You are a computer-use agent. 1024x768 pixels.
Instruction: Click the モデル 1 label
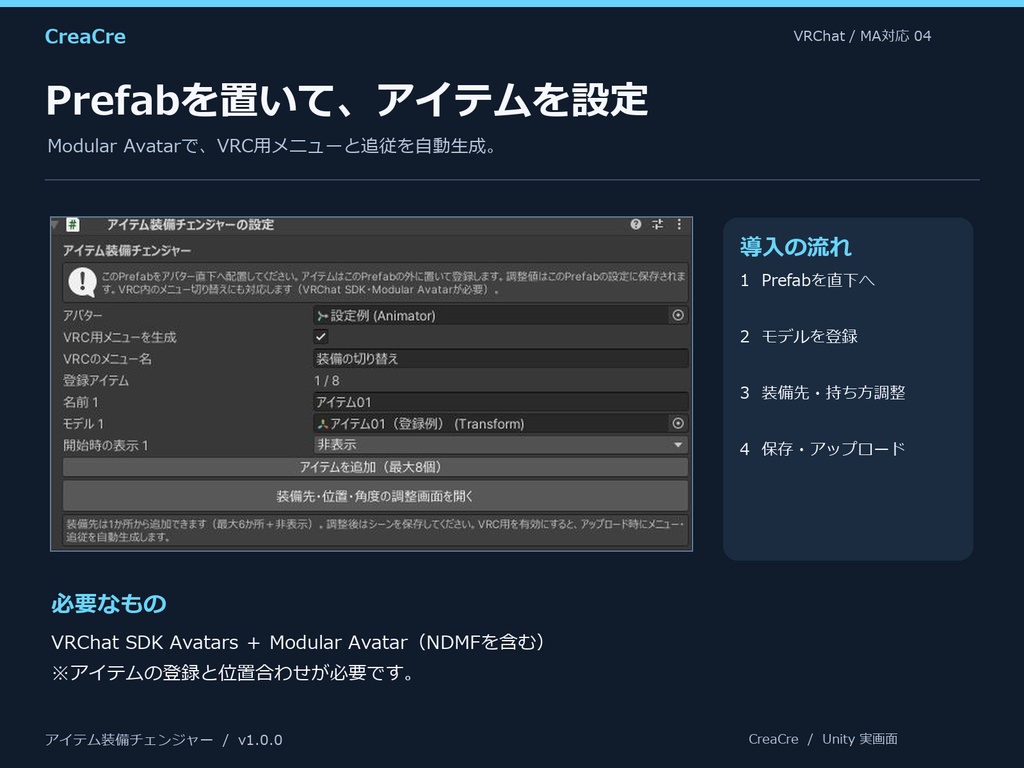coord(83,424)
